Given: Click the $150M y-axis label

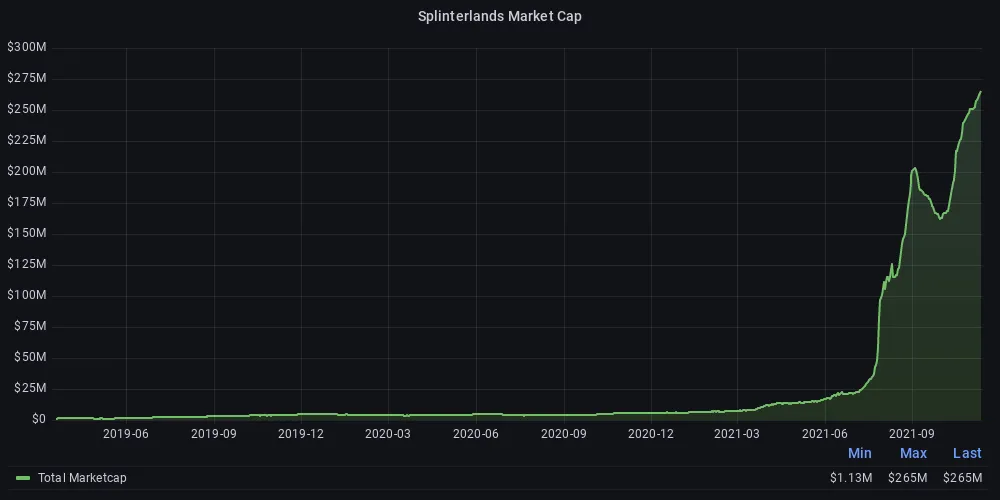Looking at the screenshot, I should click(x=26, y=233).
